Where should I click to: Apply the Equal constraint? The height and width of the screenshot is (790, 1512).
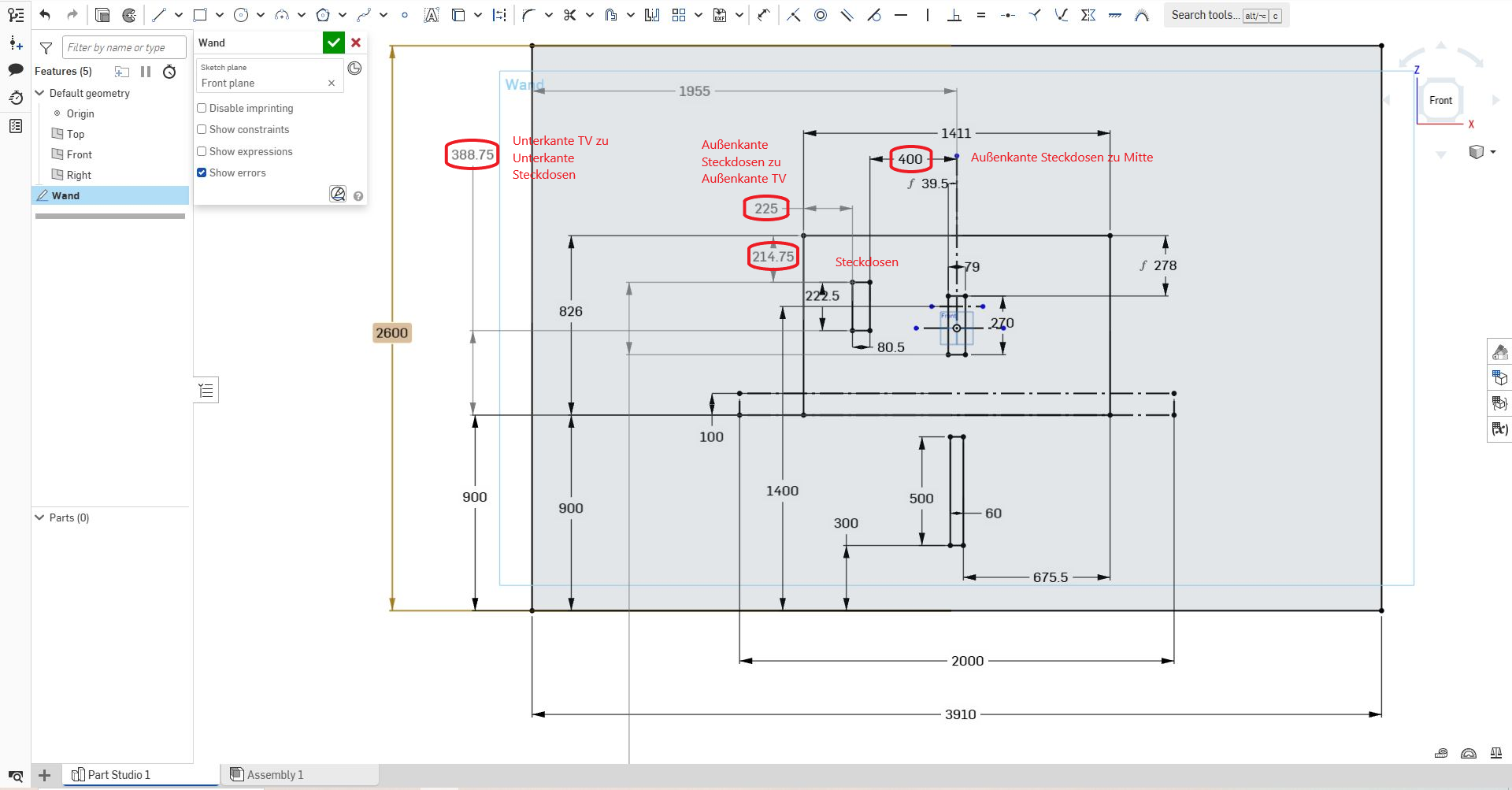click(x=981, y=15)
